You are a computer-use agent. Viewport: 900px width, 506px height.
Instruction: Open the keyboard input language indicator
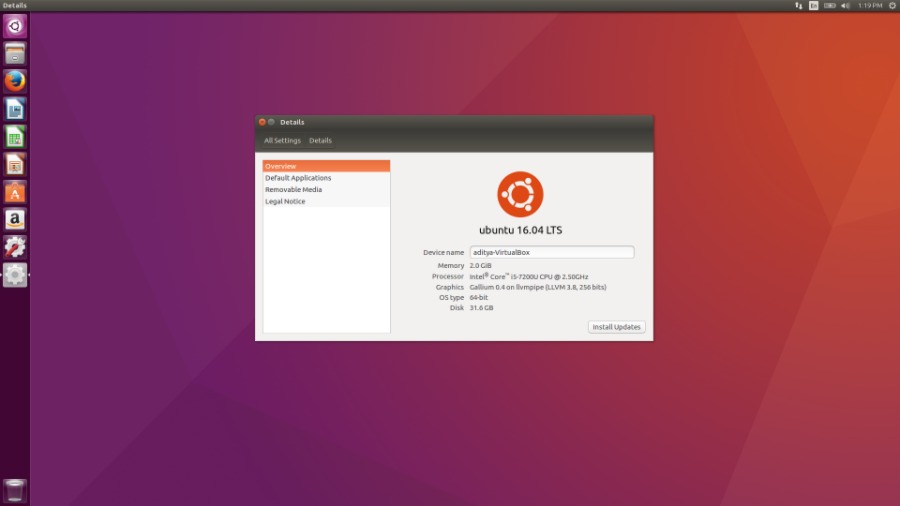814,6
